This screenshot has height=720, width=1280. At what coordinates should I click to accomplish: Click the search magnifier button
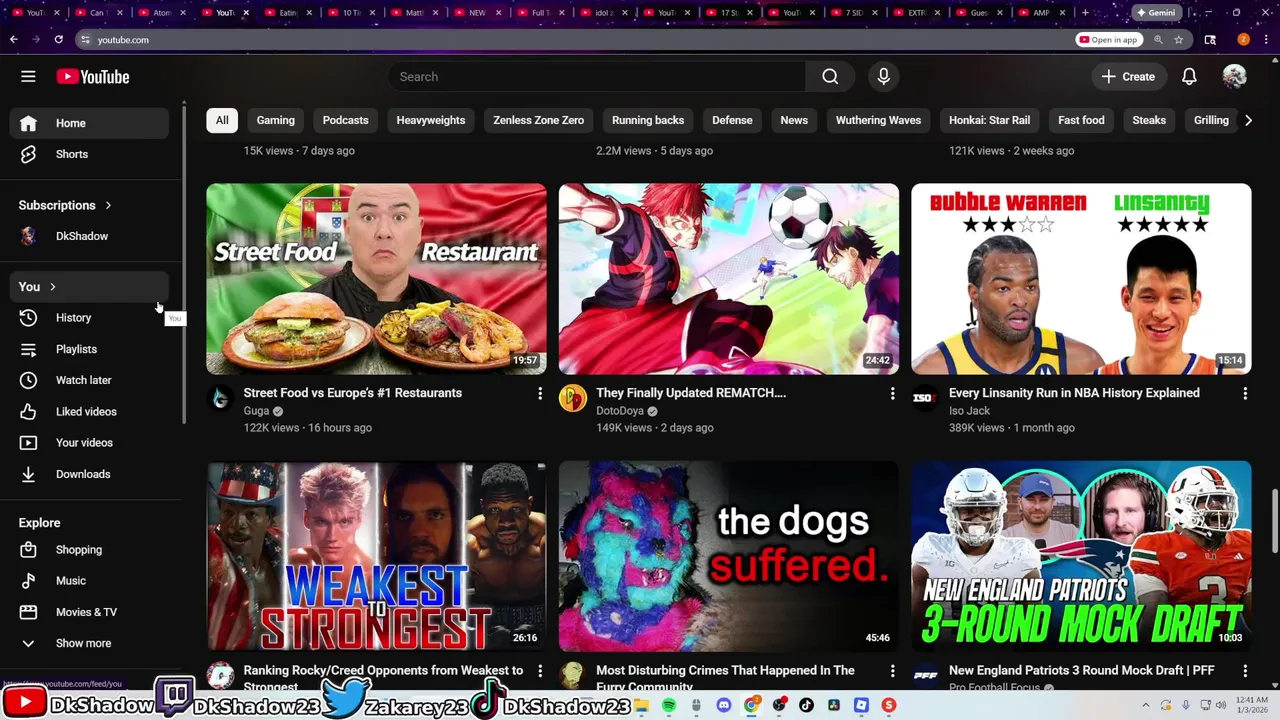tap(830, 77)
